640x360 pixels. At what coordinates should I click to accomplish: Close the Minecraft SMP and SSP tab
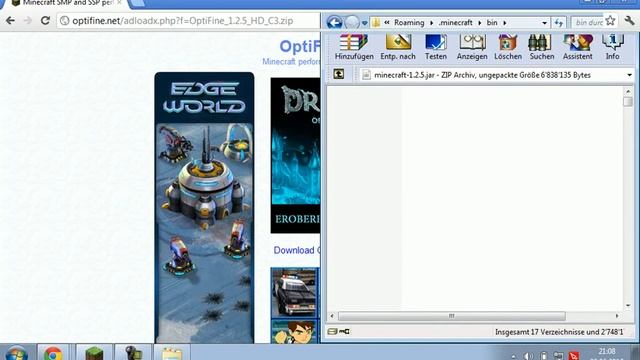(119, 3)
